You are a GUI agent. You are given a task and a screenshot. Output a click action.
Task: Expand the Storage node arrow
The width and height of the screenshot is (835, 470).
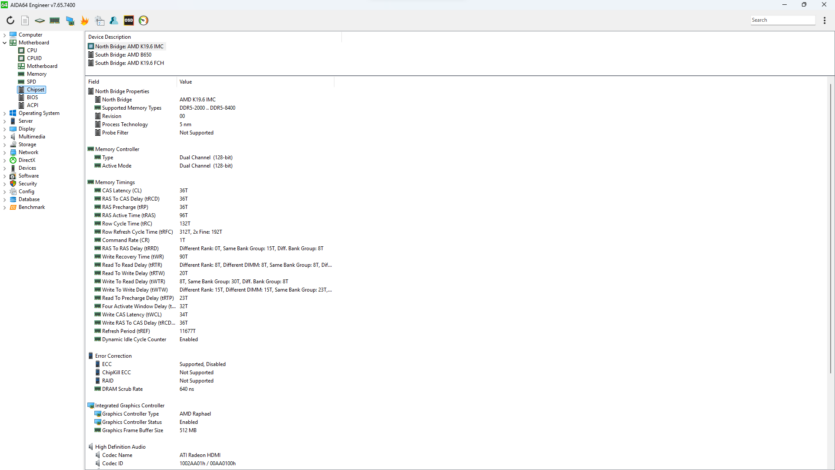[x=5, y=145]
